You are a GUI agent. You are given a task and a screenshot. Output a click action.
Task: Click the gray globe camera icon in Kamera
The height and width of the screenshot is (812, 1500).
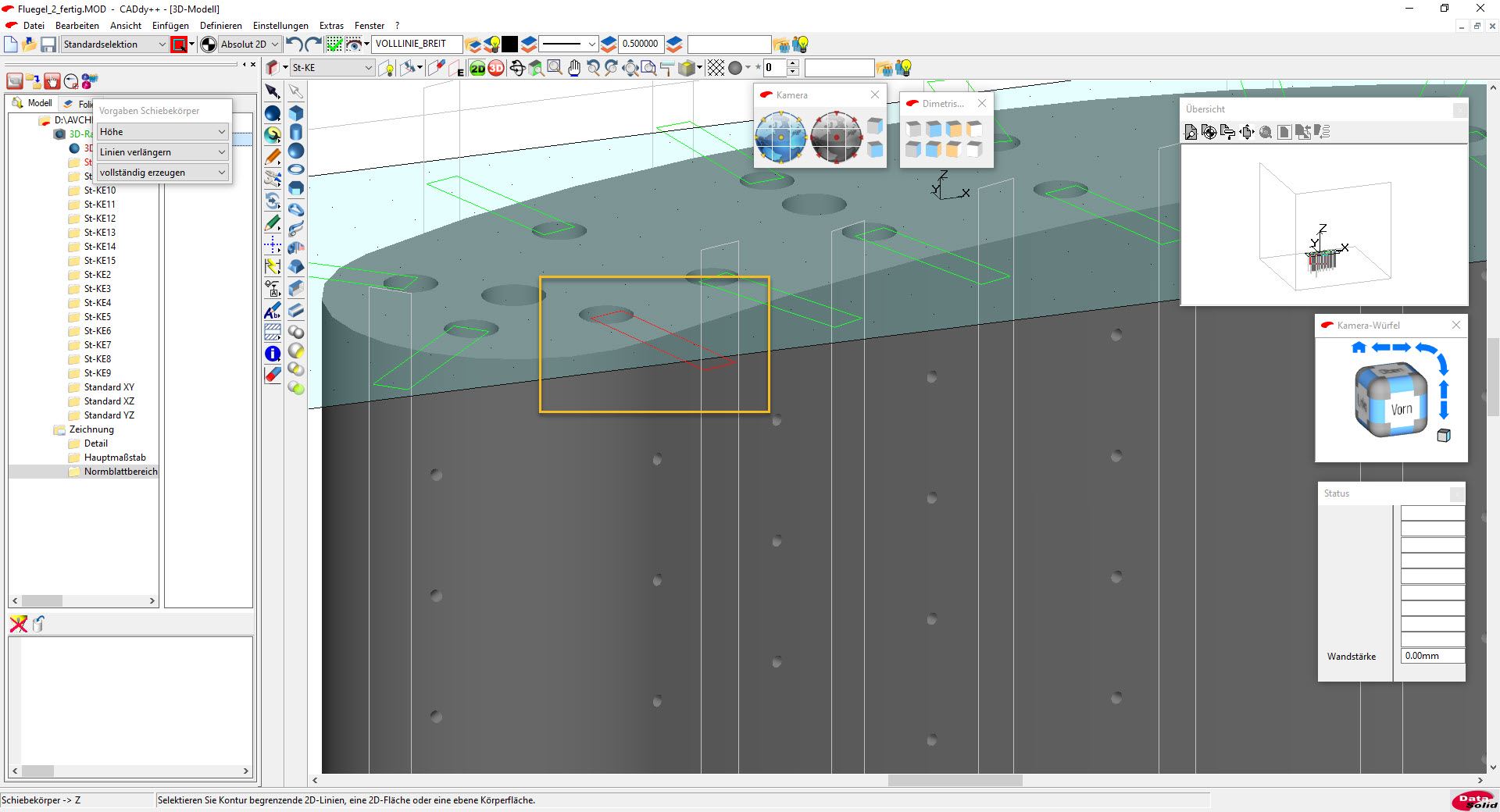point(836,137)
